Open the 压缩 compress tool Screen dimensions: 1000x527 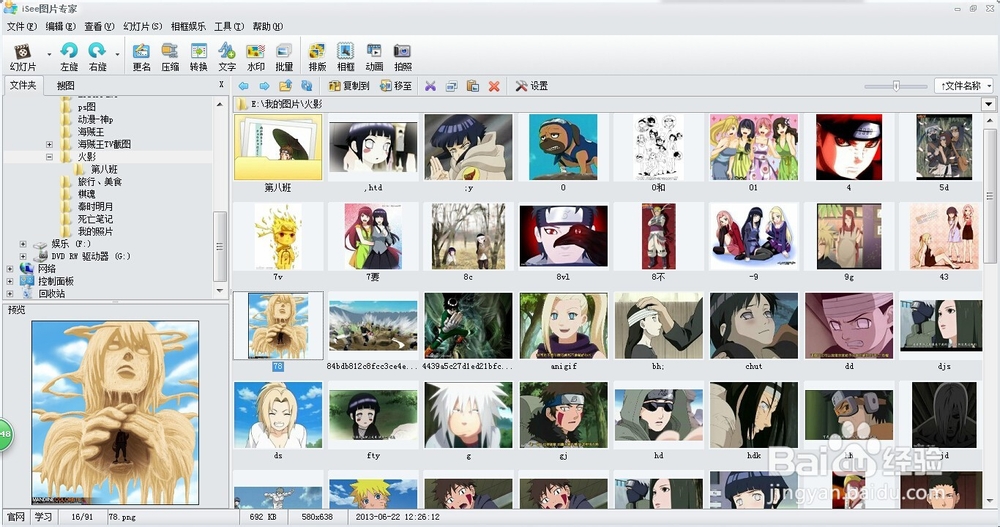click(170, 56)
